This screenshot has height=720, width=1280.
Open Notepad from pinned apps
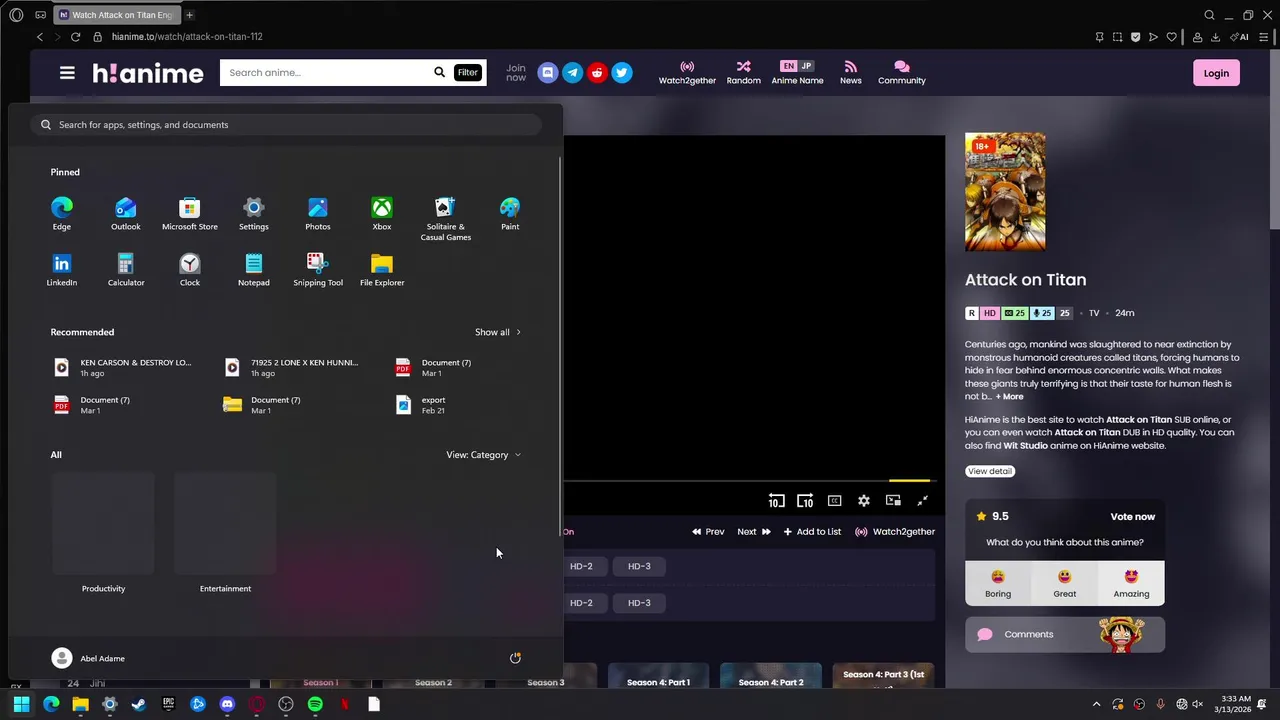point(254,269)
